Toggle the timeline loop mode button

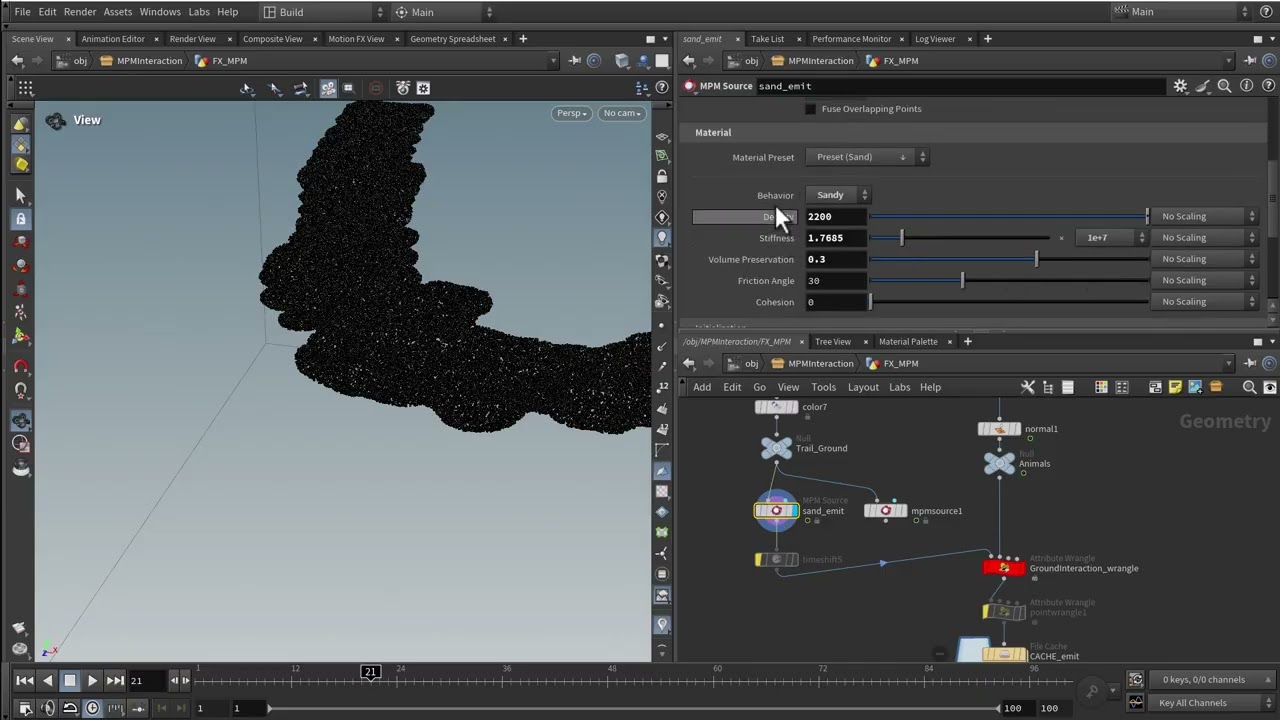(70, 708)
